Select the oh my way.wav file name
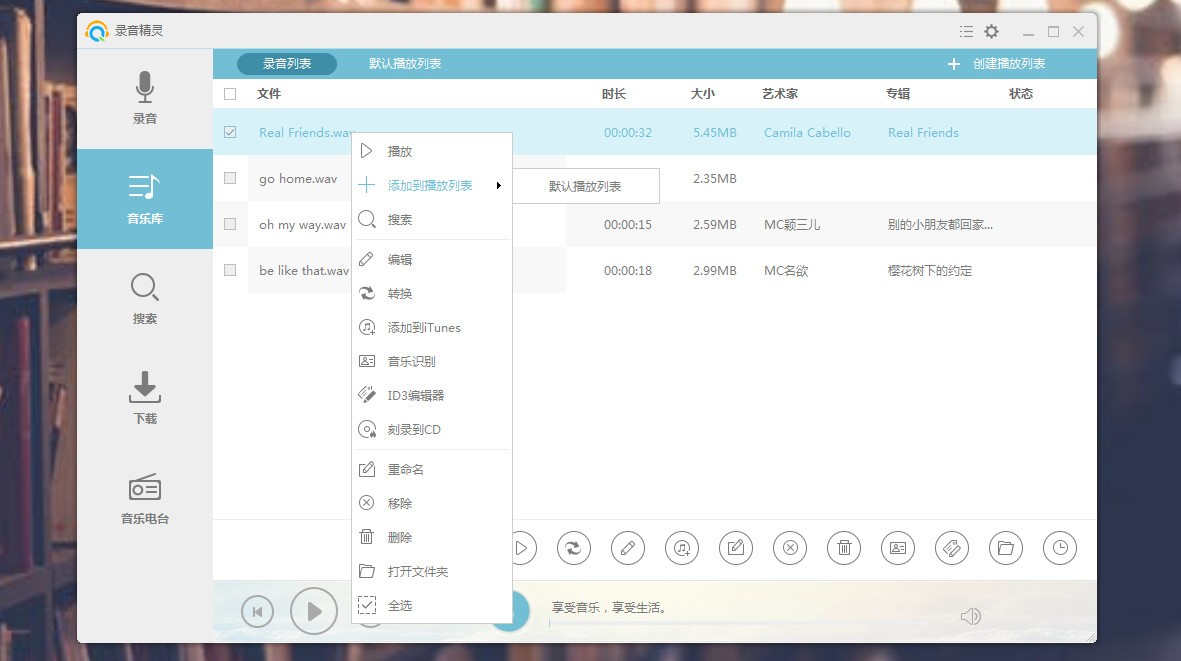The image size is (1181, 661). (303, 225)
